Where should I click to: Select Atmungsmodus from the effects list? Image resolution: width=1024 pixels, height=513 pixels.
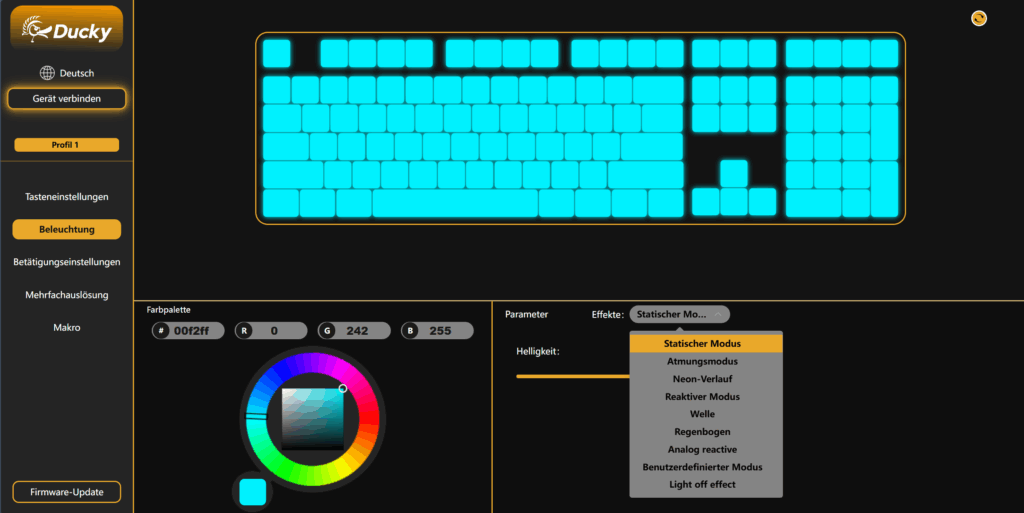point(705,361)
